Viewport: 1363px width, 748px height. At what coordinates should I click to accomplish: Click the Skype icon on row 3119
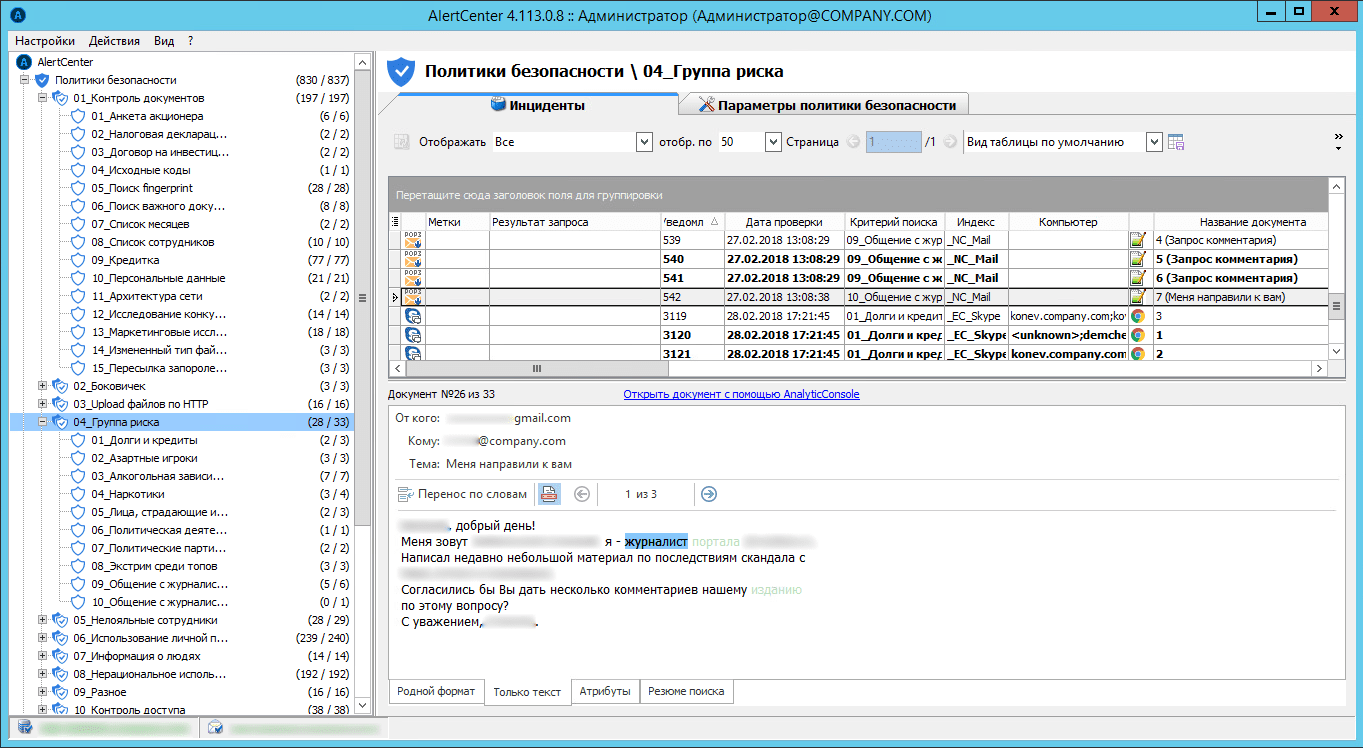click(x=412, y=316)
